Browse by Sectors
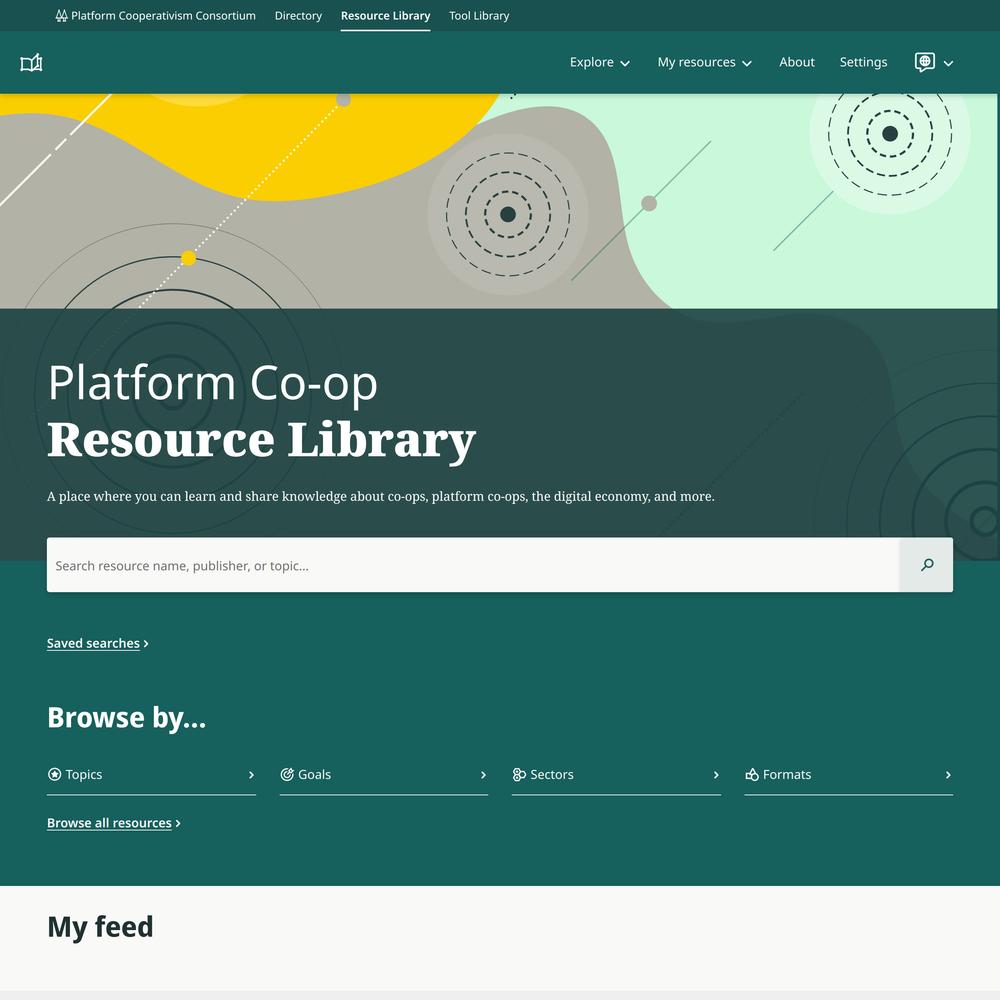Image resolution: width=1000 pixels, height=1000 pixels. point(616,775)
